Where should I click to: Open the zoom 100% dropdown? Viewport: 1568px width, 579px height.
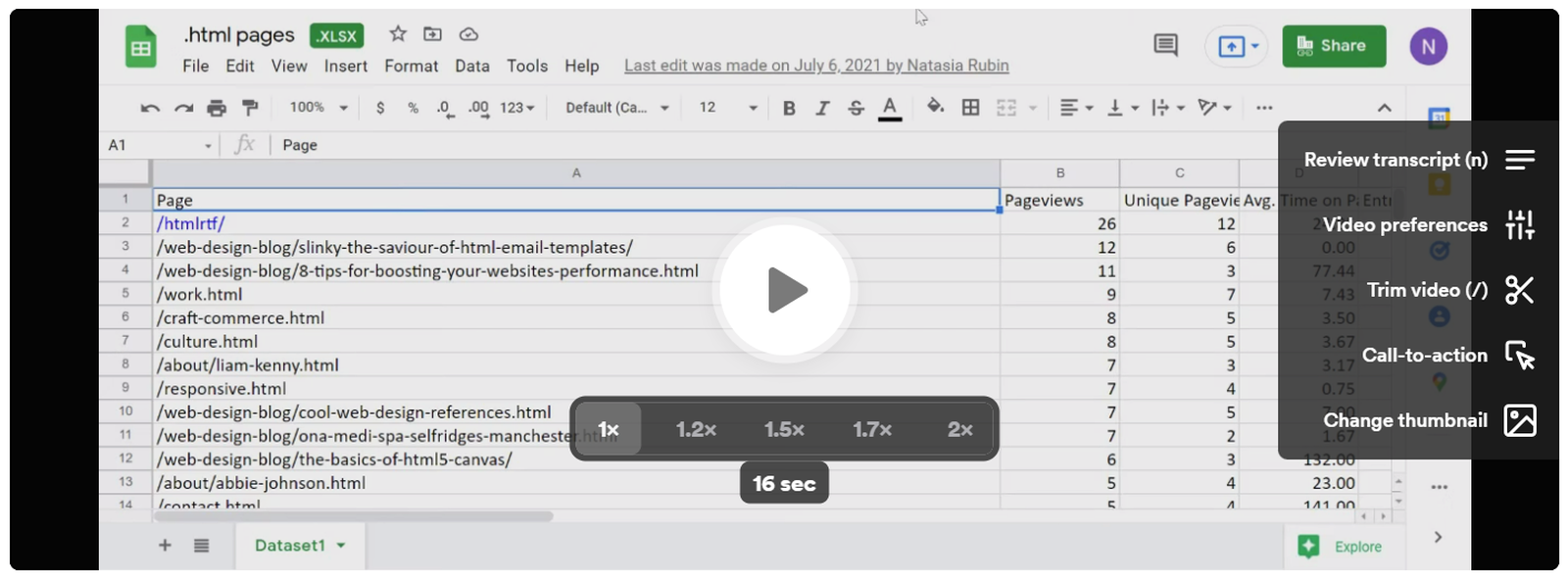(318, 108)
